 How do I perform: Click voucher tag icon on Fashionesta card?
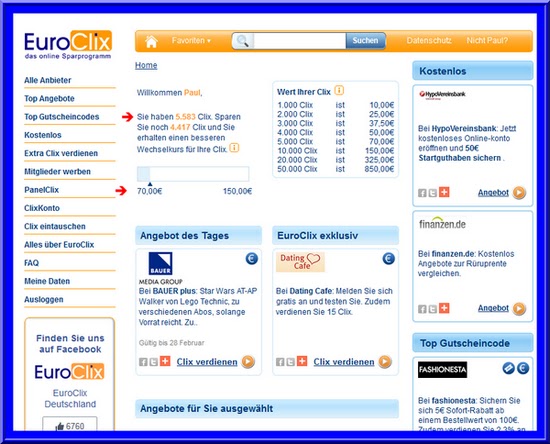(x=509, y=368)
